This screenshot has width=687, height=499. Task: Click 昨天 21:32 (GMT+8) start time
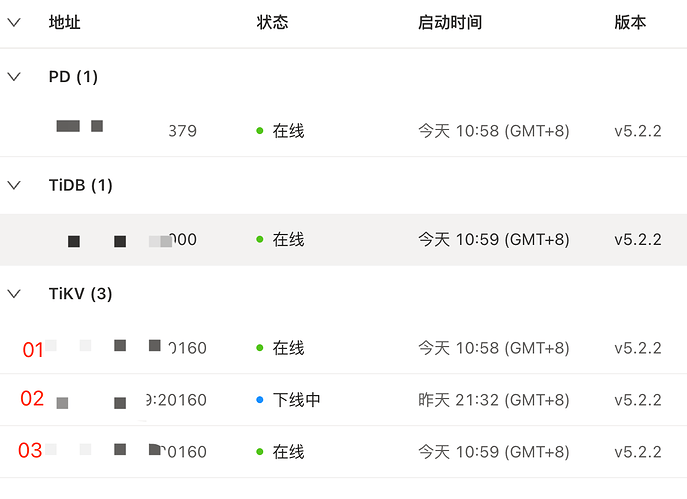[x=493, y=401]
